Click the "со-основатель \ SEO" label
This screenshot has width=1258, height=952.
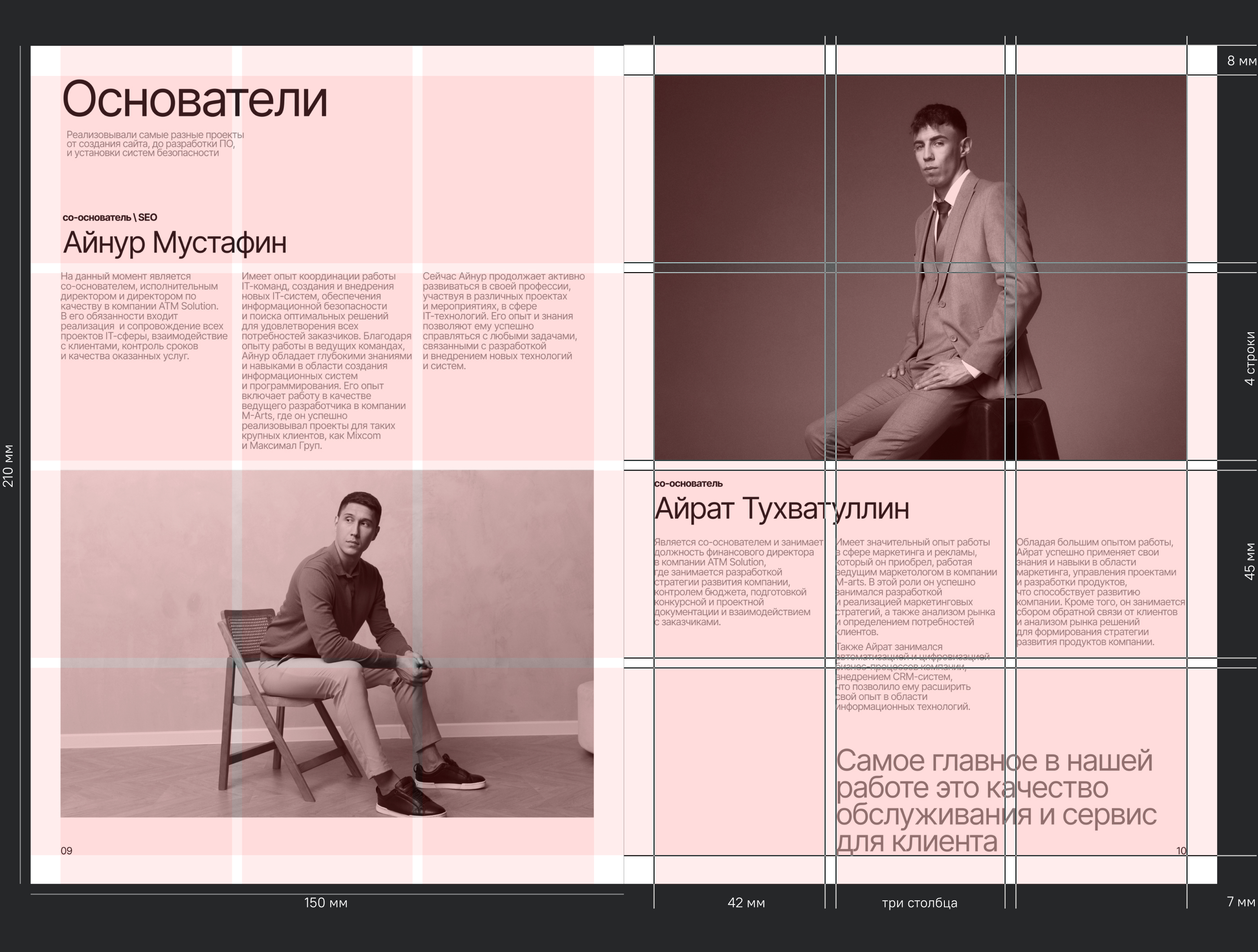tap(110, 218)
